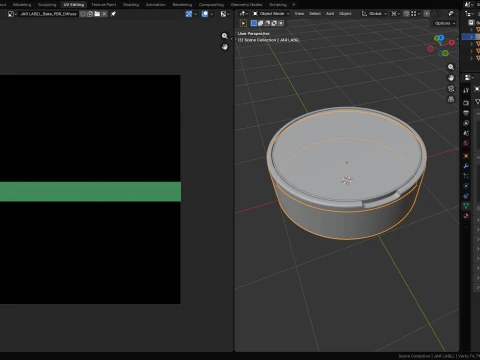Click the green band in the image texture

point(90,192)
